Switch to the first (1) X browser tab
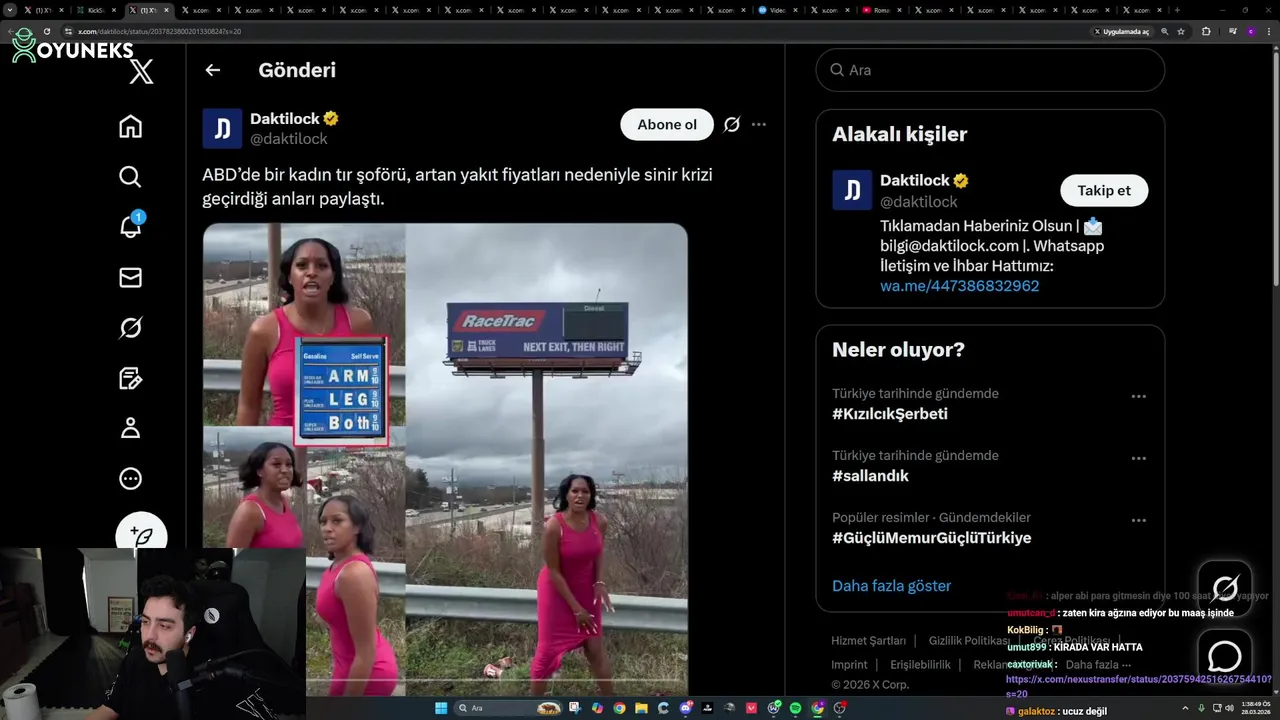Viewport: 1280px width, 720px height. tap(44, 10)
